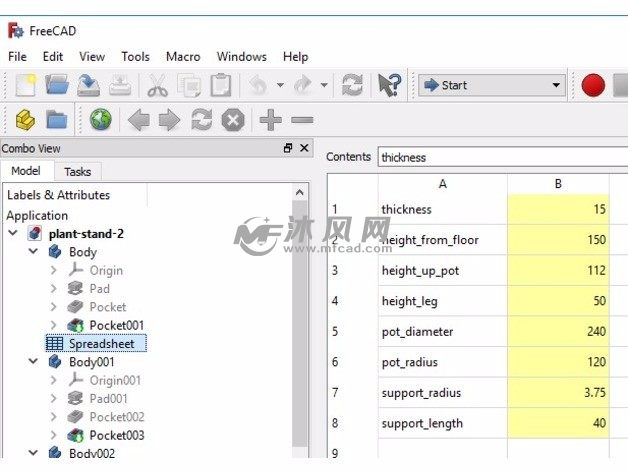The height and width of the screenshot is (472, 628).
Task: Click the stop loading X icon
Action: (x=233, y=121)
